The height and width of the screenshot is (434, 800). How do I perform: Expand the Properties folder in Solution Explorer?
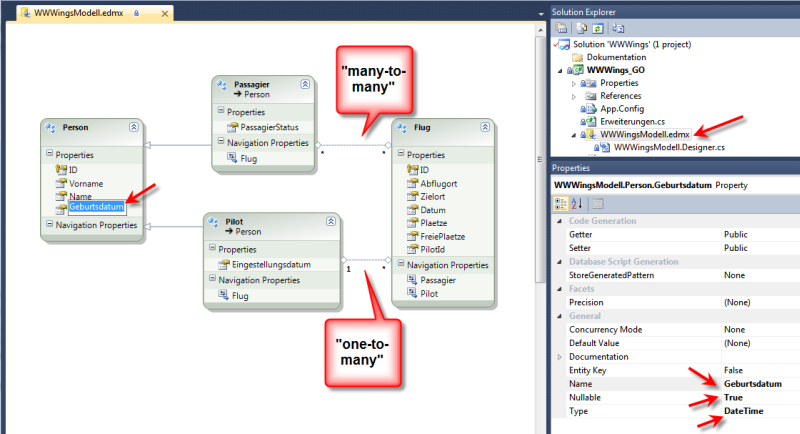tap(574, 84)
